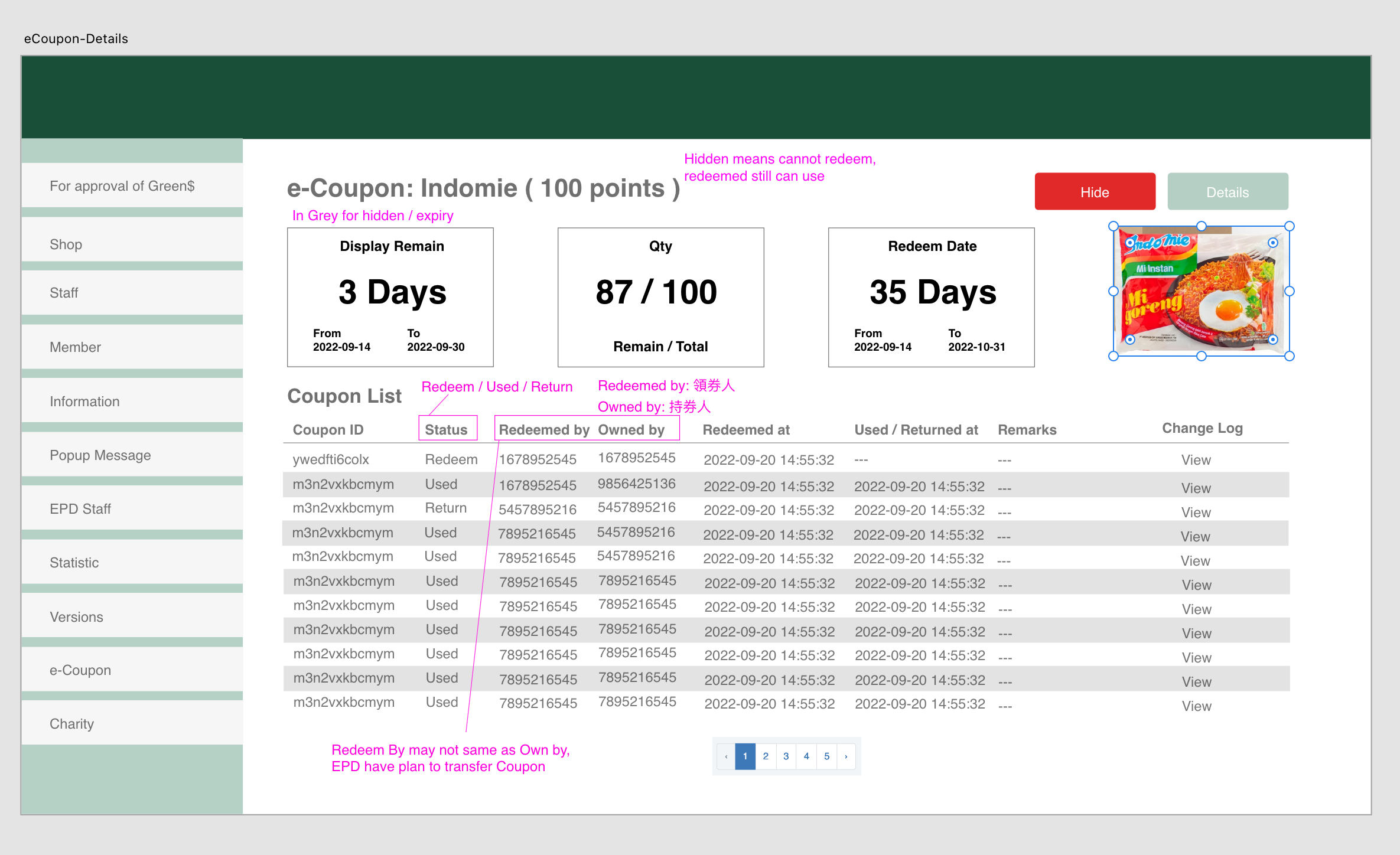Click the Redeemed at column header
Image resolution: width=1400 pixels, height=855 pixels.
[x=745, y=430]
